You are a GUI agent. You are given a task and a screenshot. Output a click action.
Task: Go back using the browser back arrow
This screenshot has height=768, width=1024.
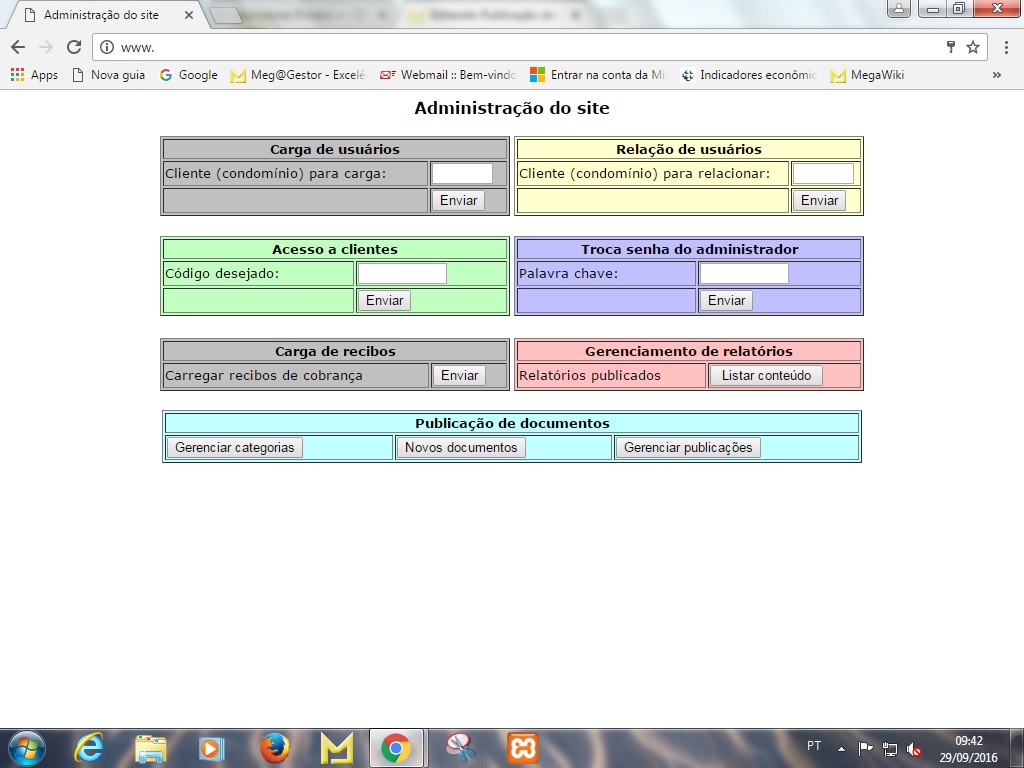click(18, 47)
